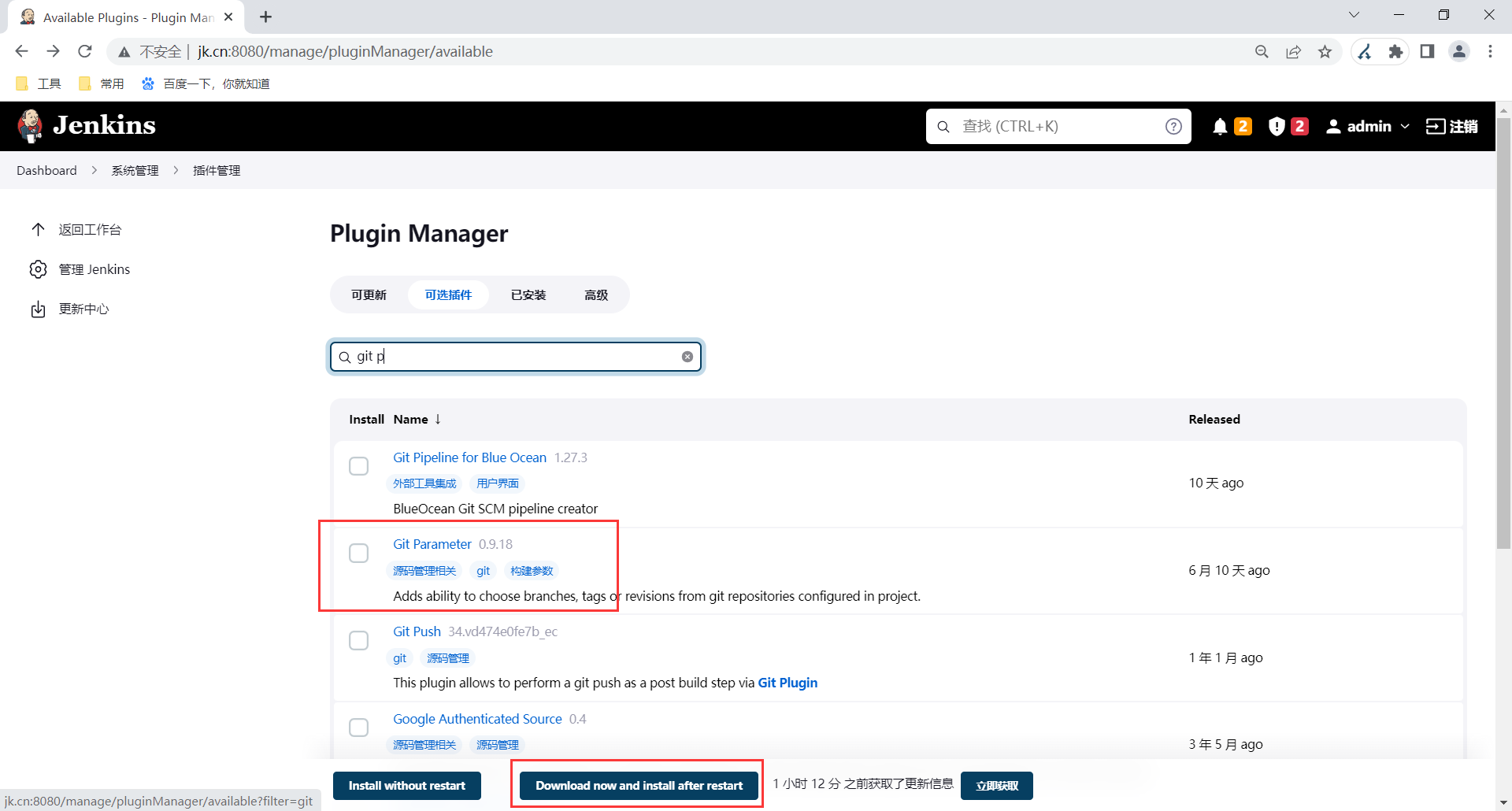Viewport: 1512px width, 811px height.
Task: Click Download now and install after restart
Action: pyautogui.click(x=639, y=786)
